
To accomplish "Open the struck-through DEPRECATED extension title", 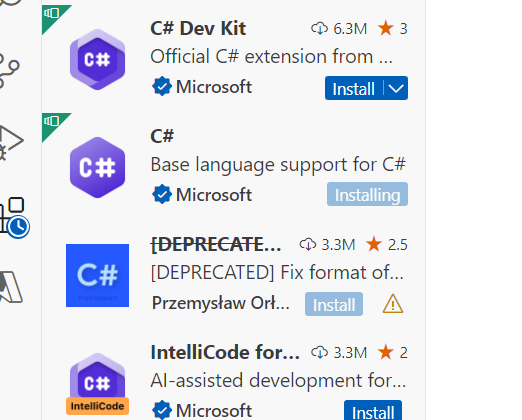I will pos(216,245).
